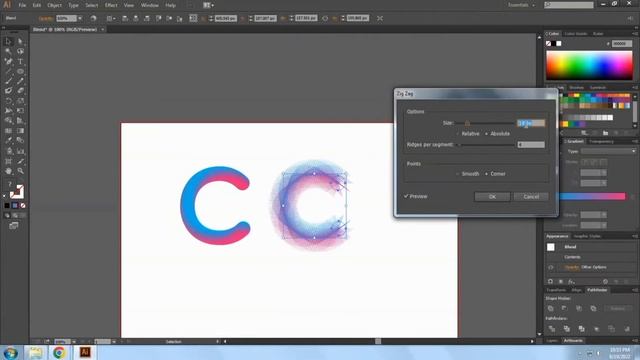
Task: Switch to the Graphic Styles tab
Action: point(587,236)
